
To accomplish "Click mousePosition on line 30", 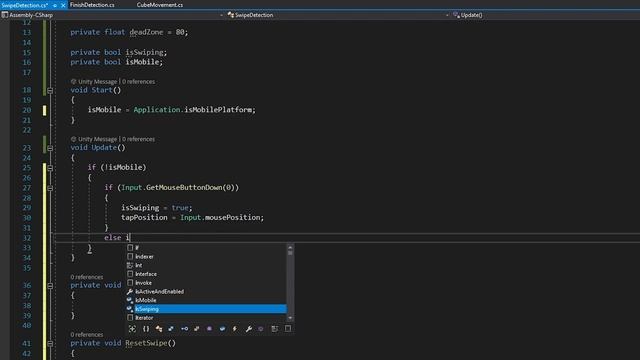I will click(x=232, y=218).
